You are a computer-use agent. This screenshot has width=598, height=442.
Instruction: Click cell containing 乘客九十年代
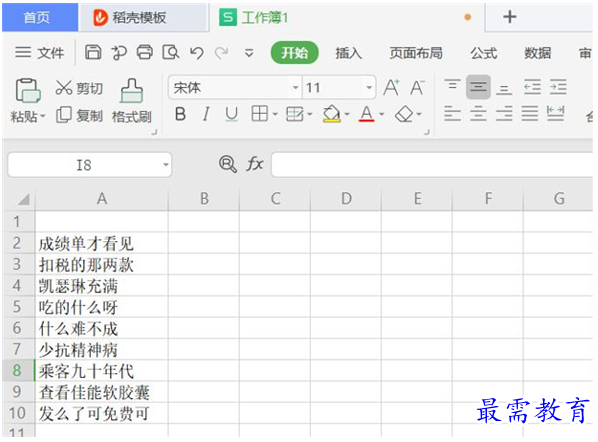tap(101, 370)
